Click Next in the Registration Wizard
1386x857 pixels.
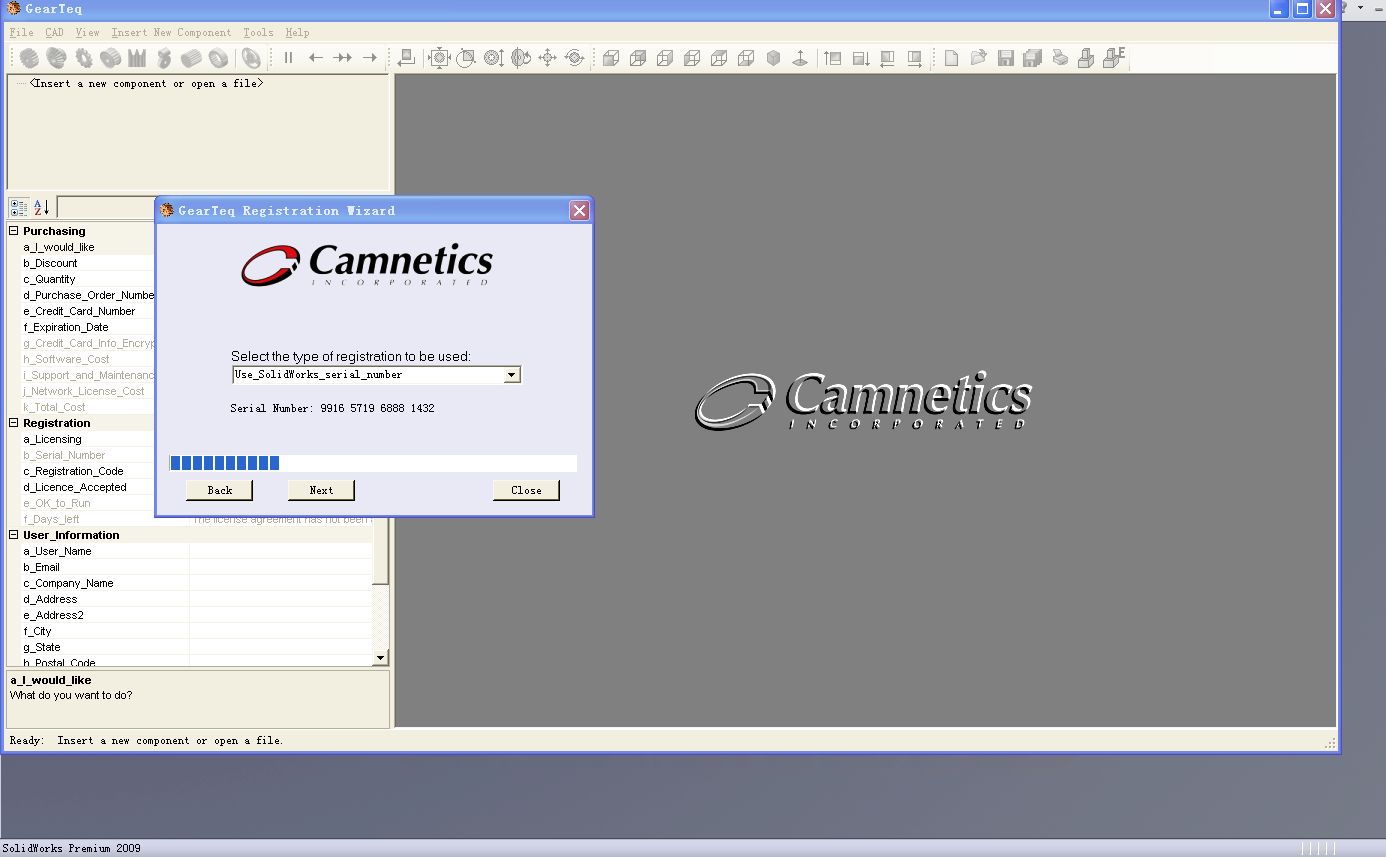click(x=321, y=490)
